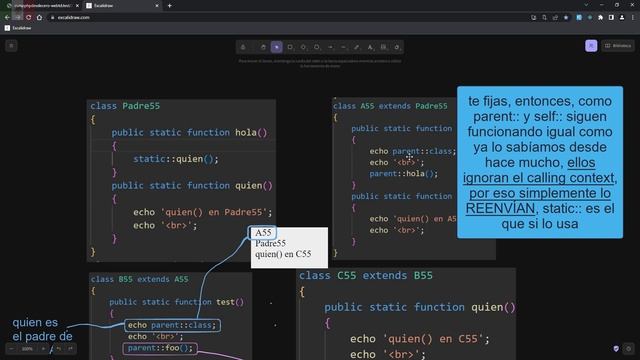Zoom in with the plus button
The width and height of the screenshot is (640, 360).
pos(43,349)
